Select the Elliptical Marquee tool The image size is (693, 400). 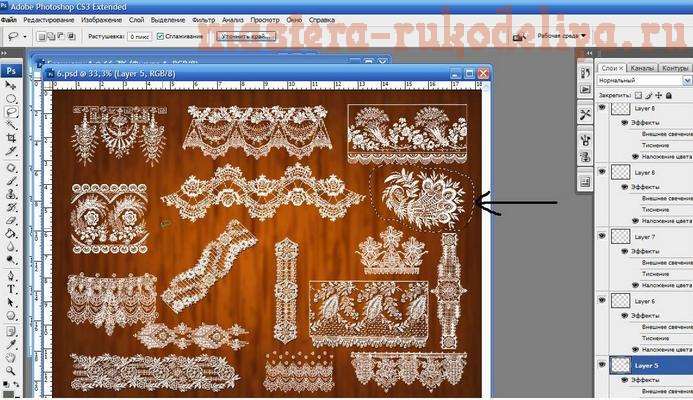coord(11,99)
